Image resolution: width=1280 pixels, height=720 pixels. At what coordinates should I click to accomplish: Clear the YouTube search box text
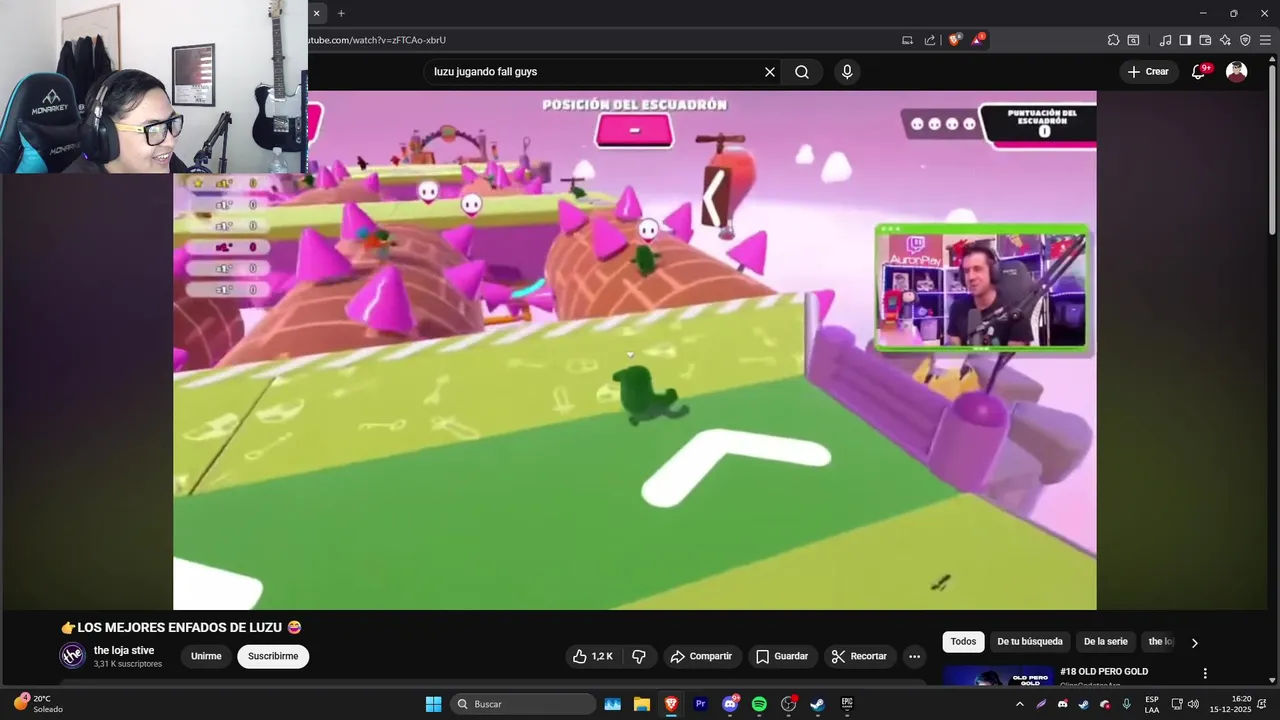click(770, 72)
